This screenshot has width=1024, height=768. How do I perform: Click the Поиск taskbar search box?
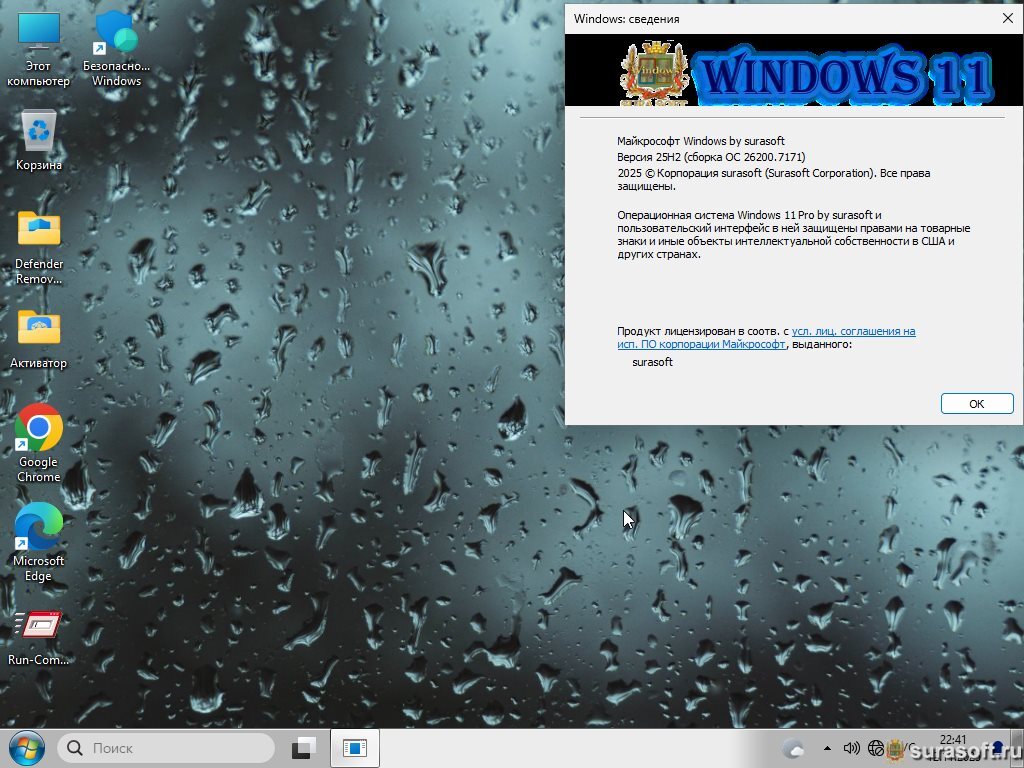[166, 748]
